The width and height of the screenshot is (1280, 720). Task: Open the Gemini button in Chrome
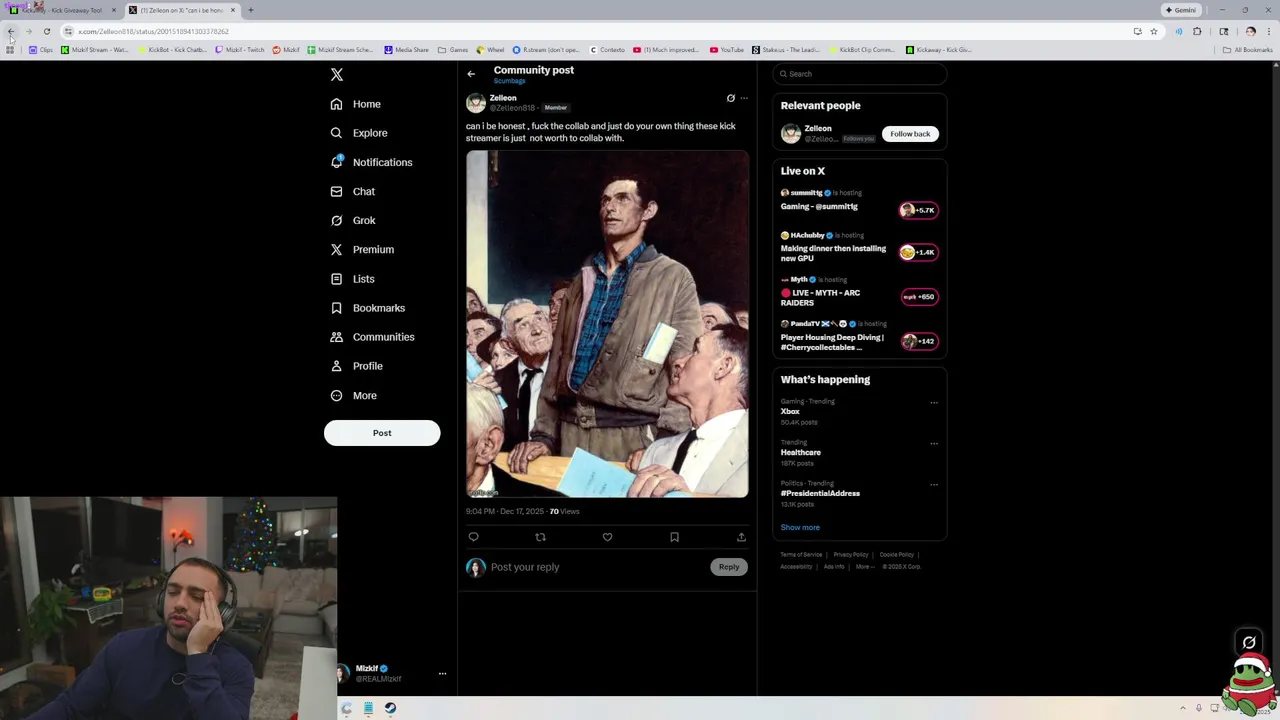(x=1181, y=10)
